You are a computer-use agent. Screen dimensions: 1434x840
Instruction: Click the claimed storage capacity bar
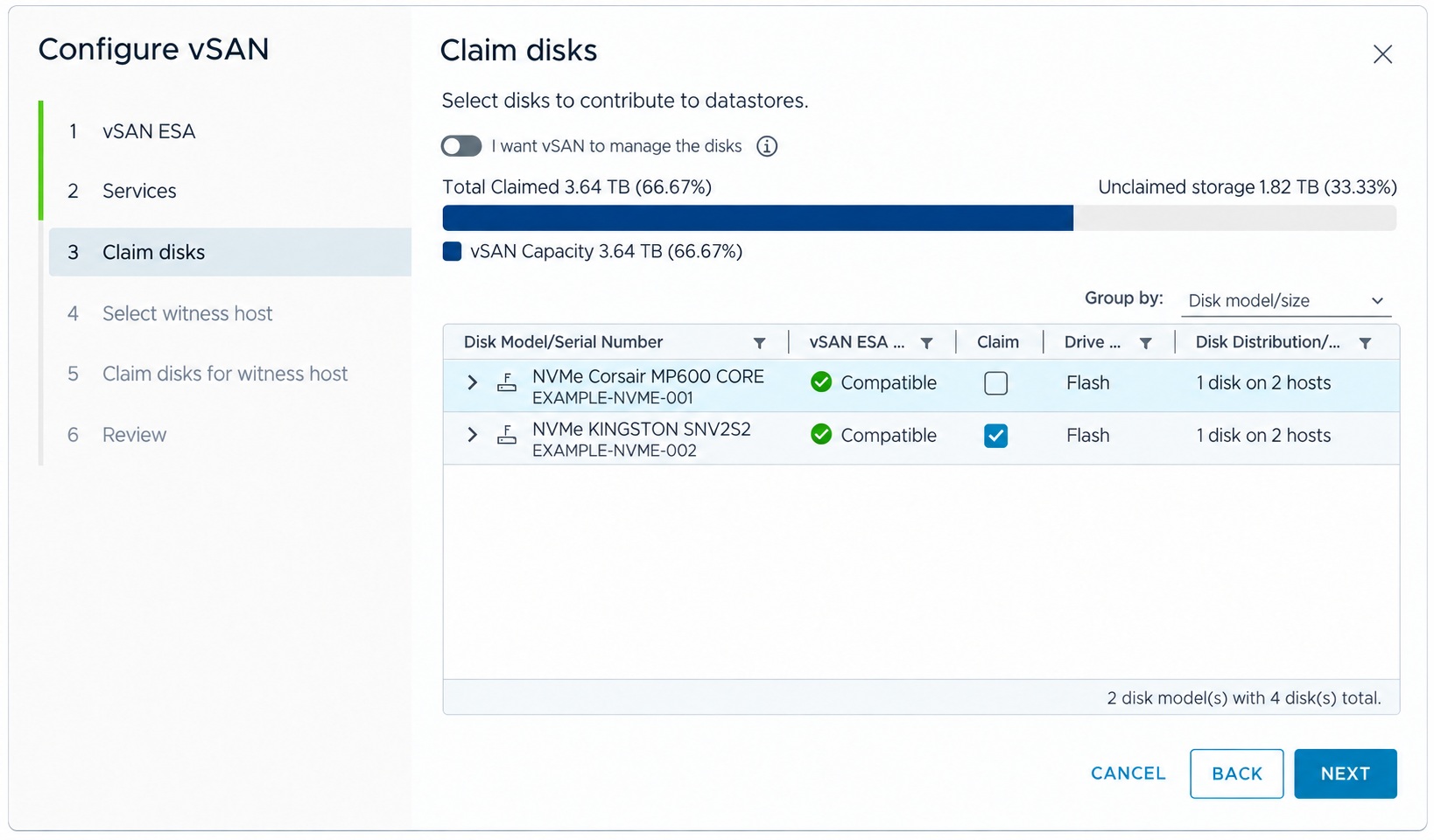[758, 218]
